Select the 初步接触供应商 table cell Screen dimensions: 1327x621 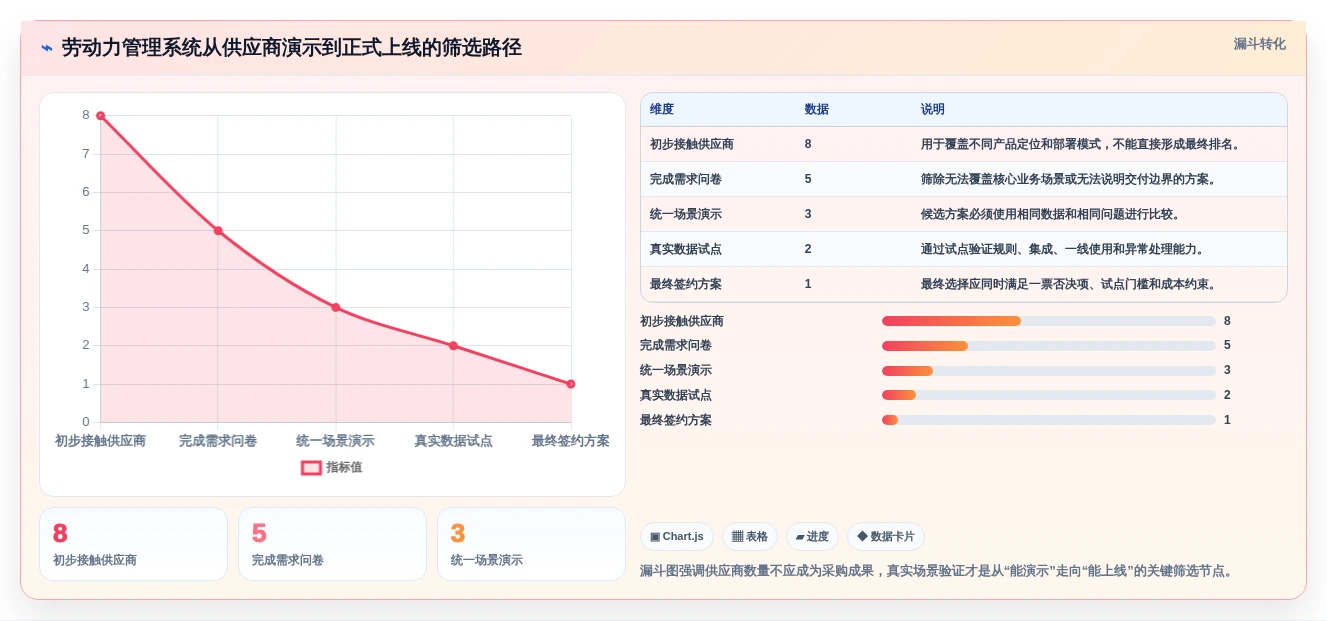(x=692, y=144)
